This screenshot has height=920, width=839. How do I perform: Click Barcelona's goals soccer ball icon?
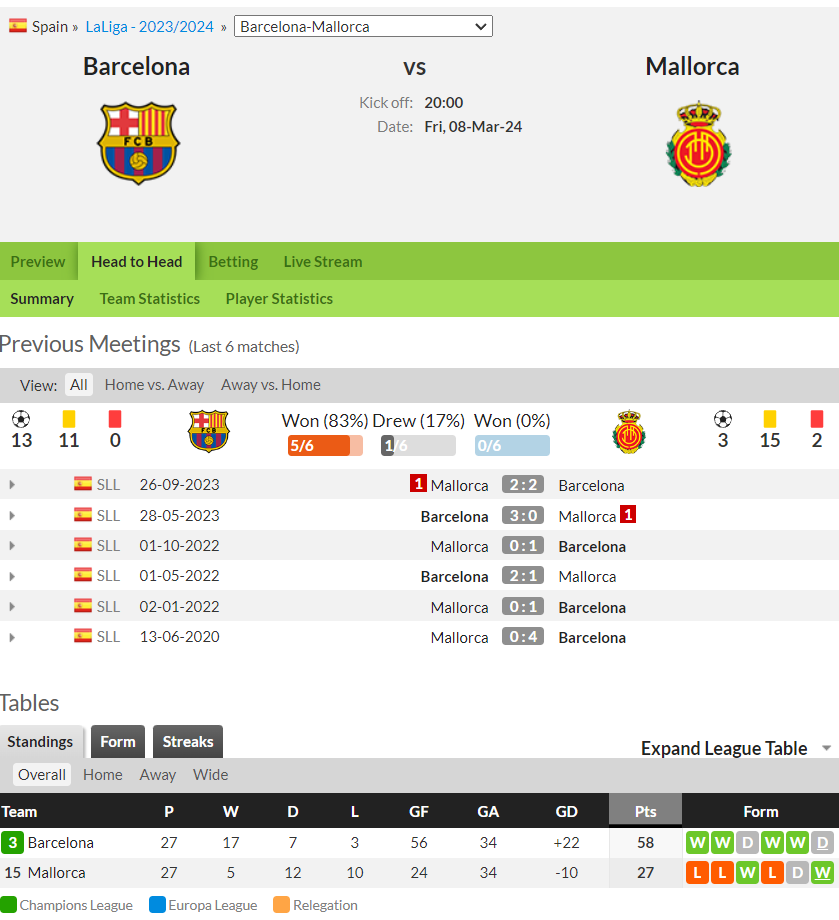[x=21, y=419]
